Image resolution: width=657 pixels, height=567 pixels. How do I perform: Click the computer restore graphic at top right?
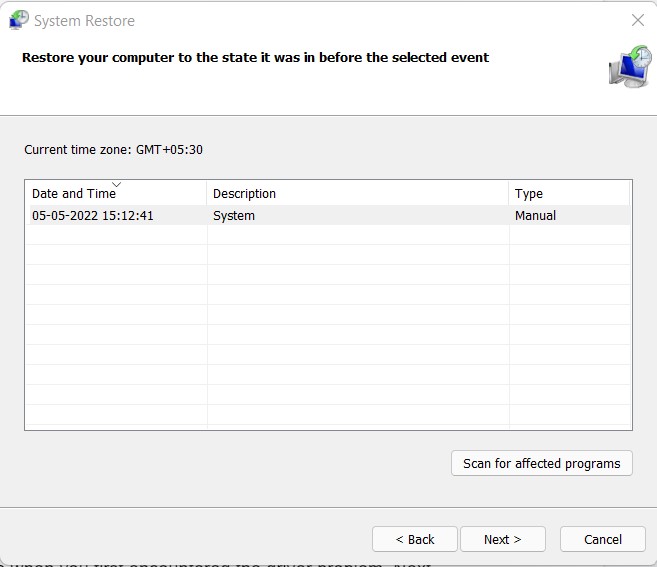(629, 66)
